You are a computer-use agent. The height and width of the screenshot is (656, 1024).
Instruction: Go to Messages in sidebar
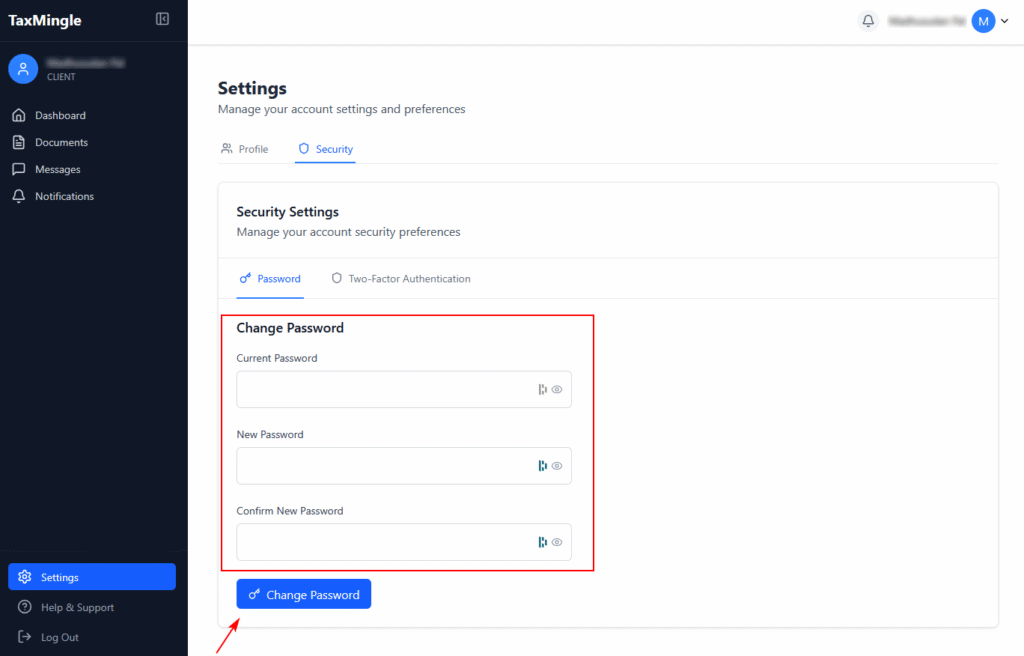(57, 169)
